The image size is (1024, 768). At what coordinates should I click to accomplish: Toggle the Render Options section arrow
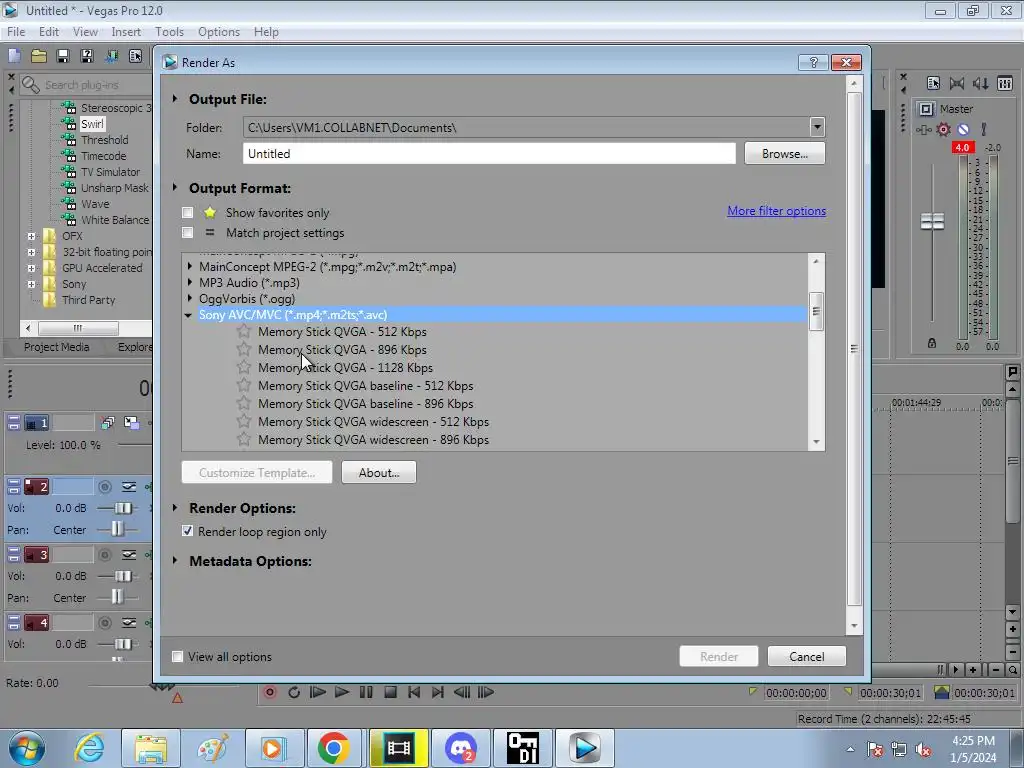(x=175, y=507)
